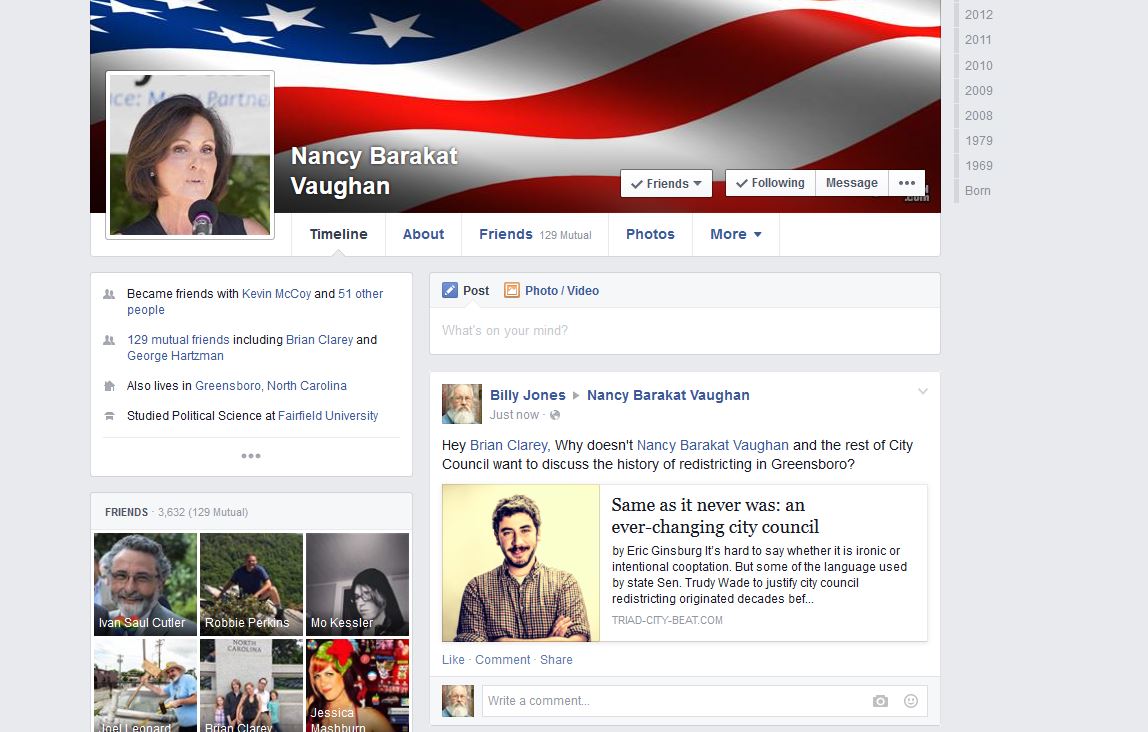Select the Photo / Video composer tab

[551, 291]
